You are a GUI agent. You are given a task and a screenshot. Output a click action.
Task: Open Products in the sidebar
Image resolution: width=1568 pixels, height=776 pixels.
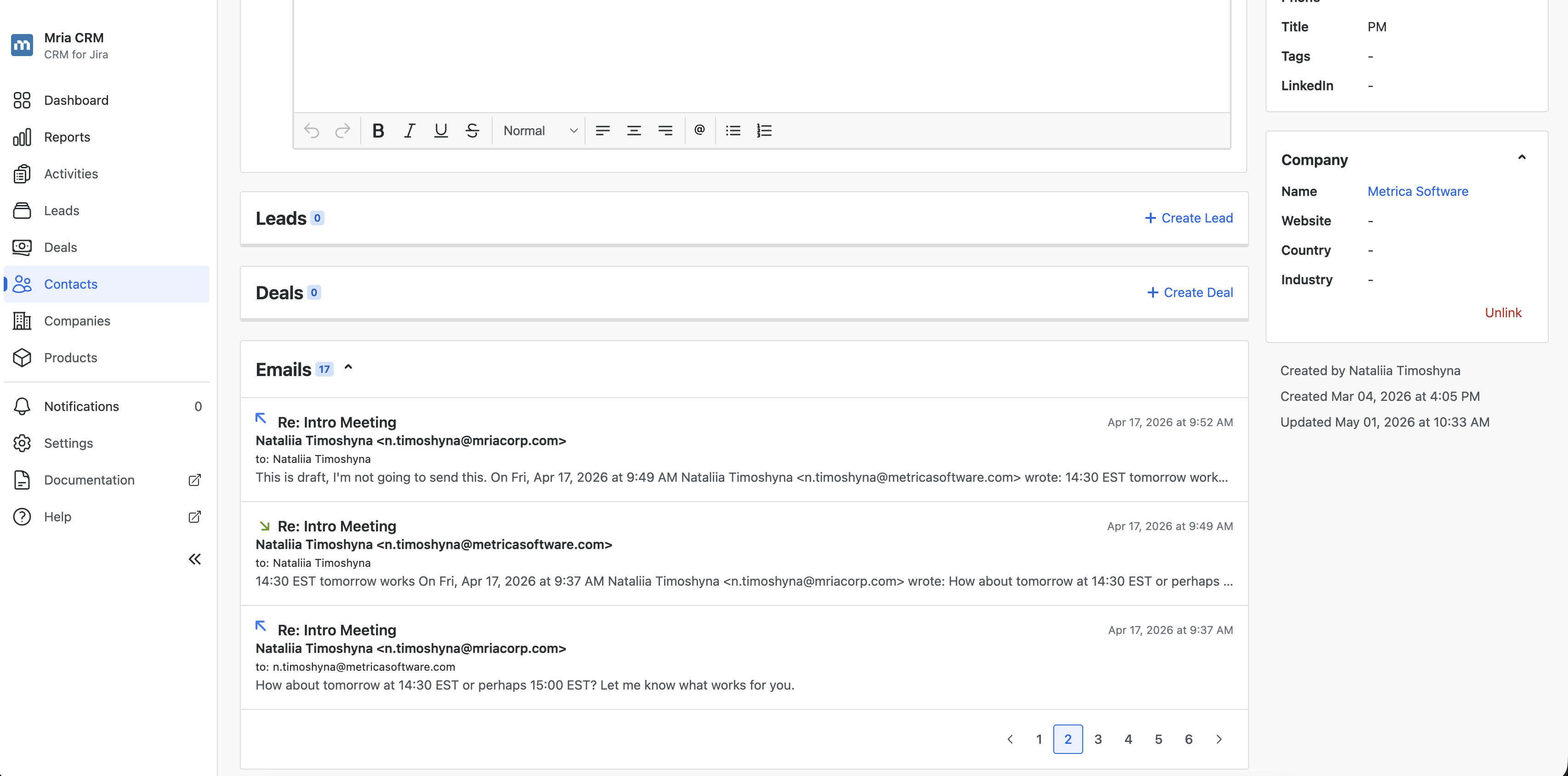(107, 358)
